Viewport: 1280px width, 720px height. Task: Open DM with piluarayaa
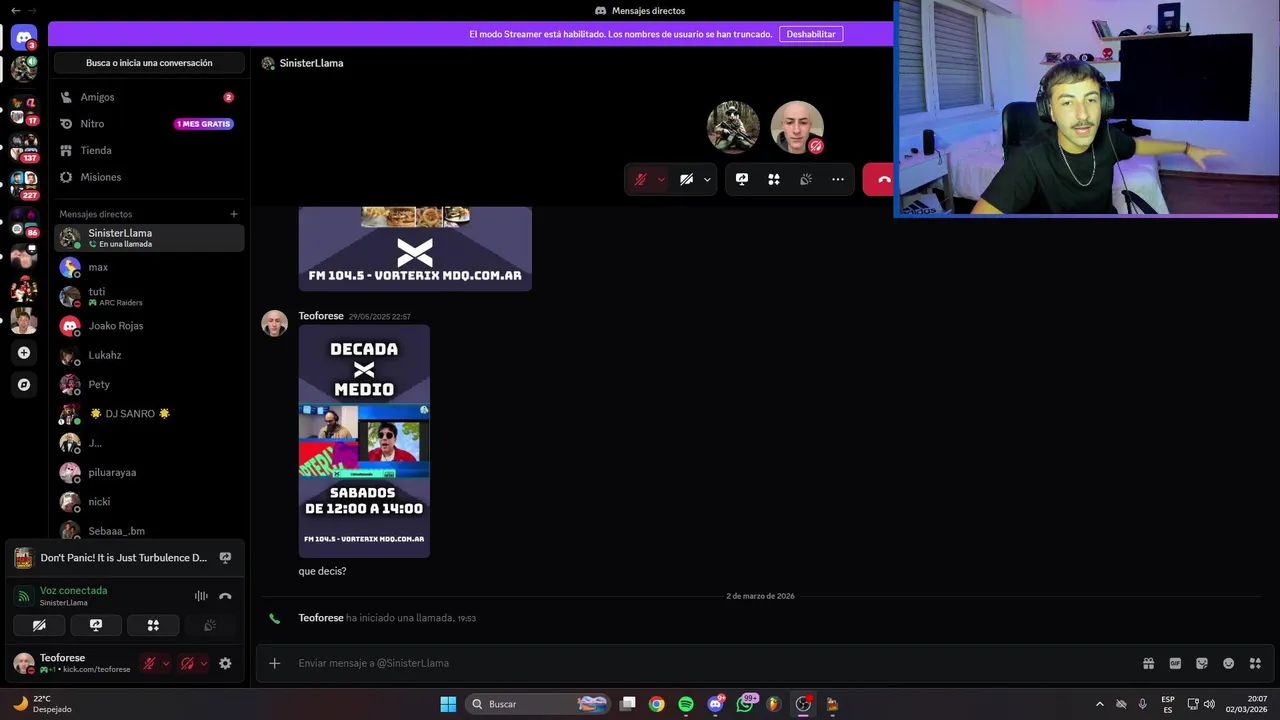pos(149,472)
